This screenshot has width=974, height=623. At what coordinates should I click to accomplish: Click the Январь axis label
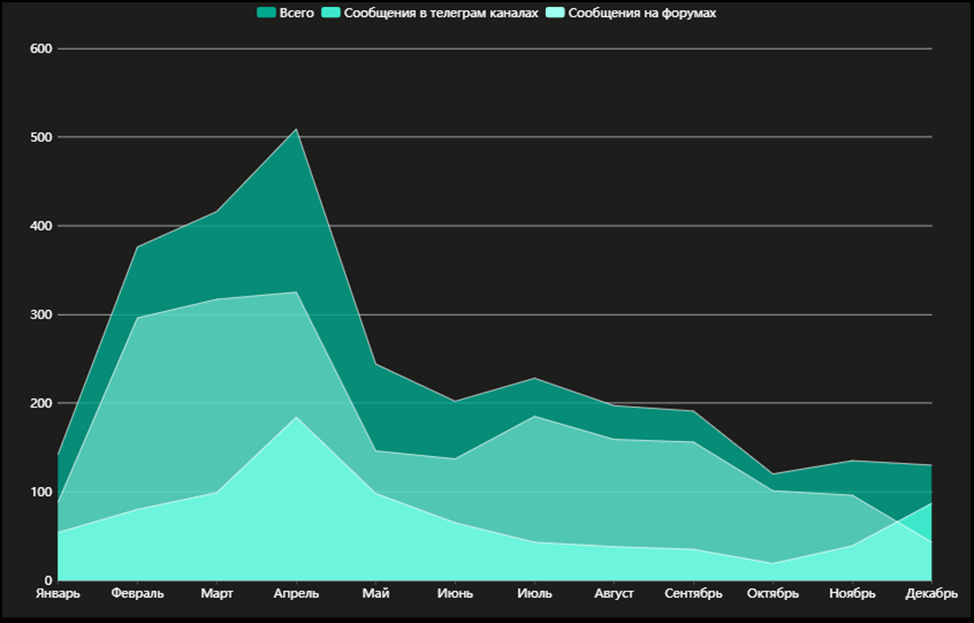coord(58,593)
